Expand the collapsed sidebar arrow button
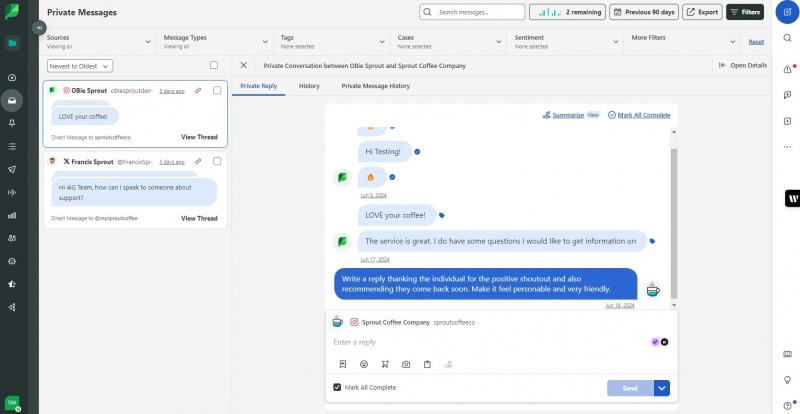The height and width of the screenshot is (414, 800). coord(39,28)
